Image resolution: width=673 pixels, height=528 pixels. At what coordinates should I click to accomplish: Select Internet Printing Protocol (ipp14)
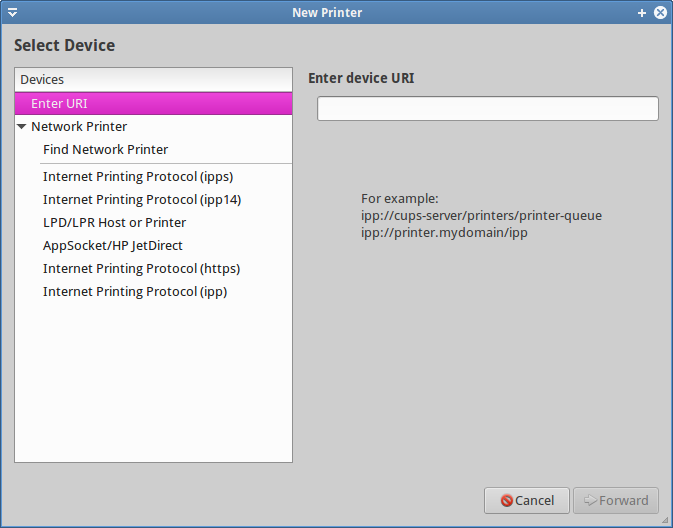click(142, 200)
